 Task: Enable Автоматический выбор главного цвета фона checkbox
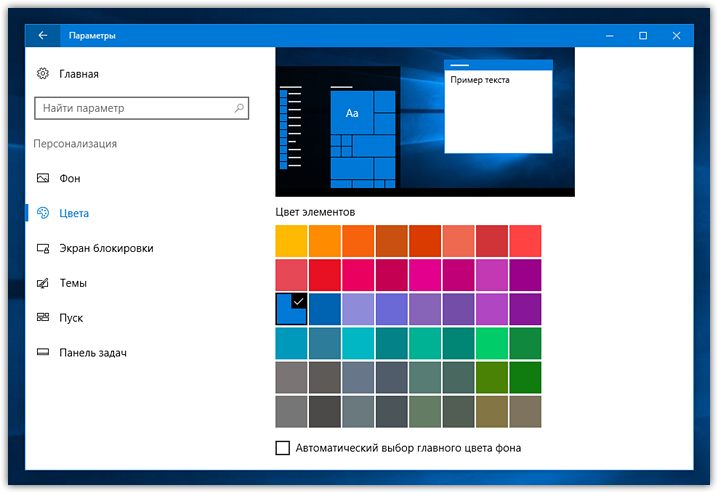(x=283, y=448)
